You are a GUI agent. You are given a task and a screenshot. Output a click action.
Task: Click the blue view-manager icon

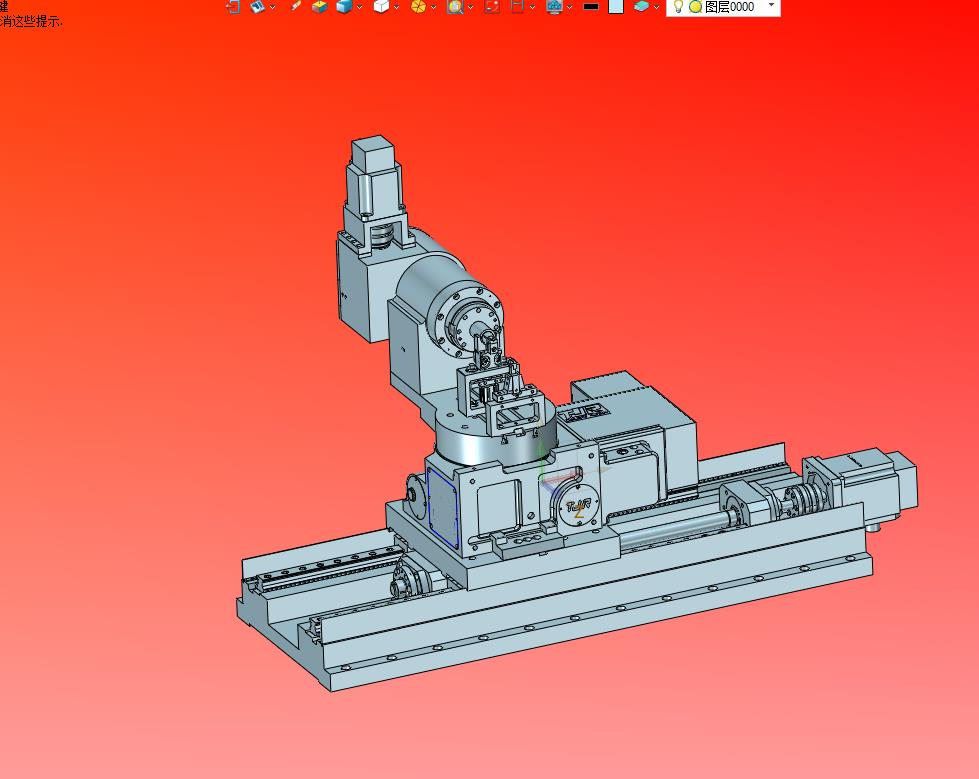click(257, 6)
